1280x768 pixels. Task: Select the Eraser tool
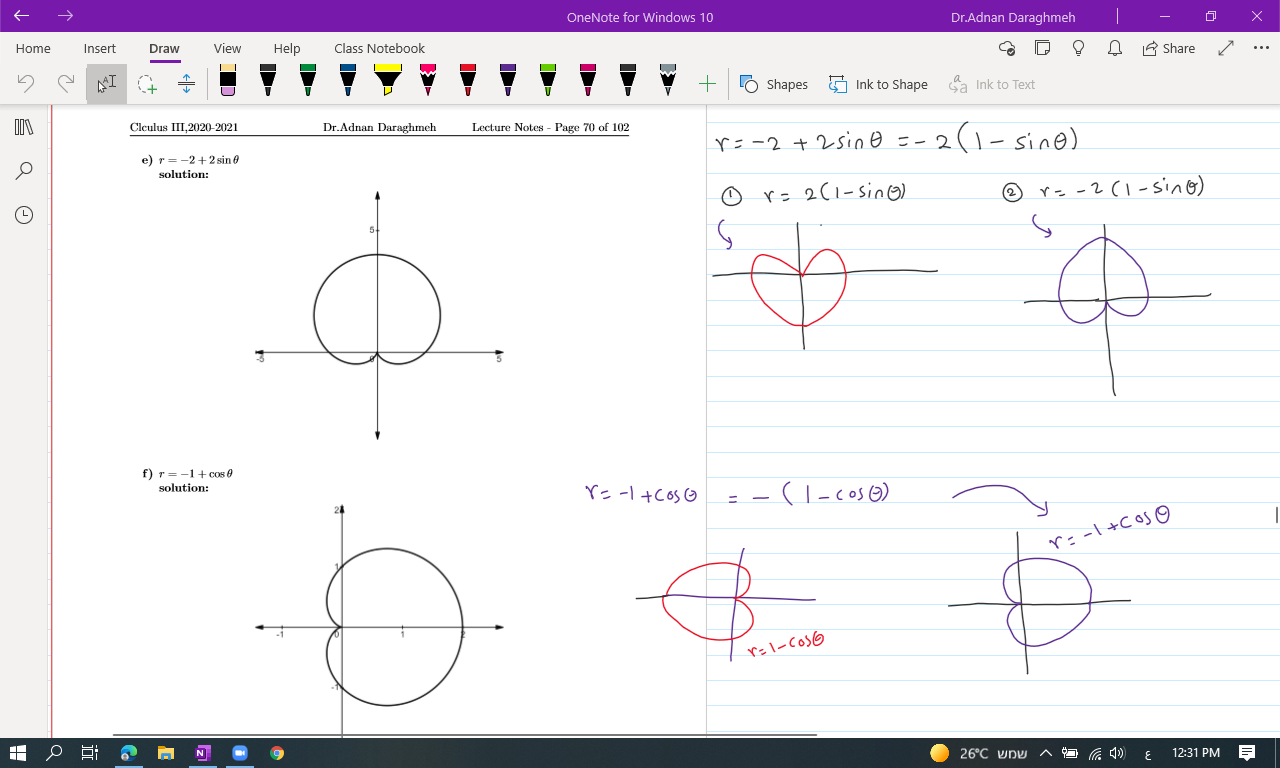tap(228, 81)
